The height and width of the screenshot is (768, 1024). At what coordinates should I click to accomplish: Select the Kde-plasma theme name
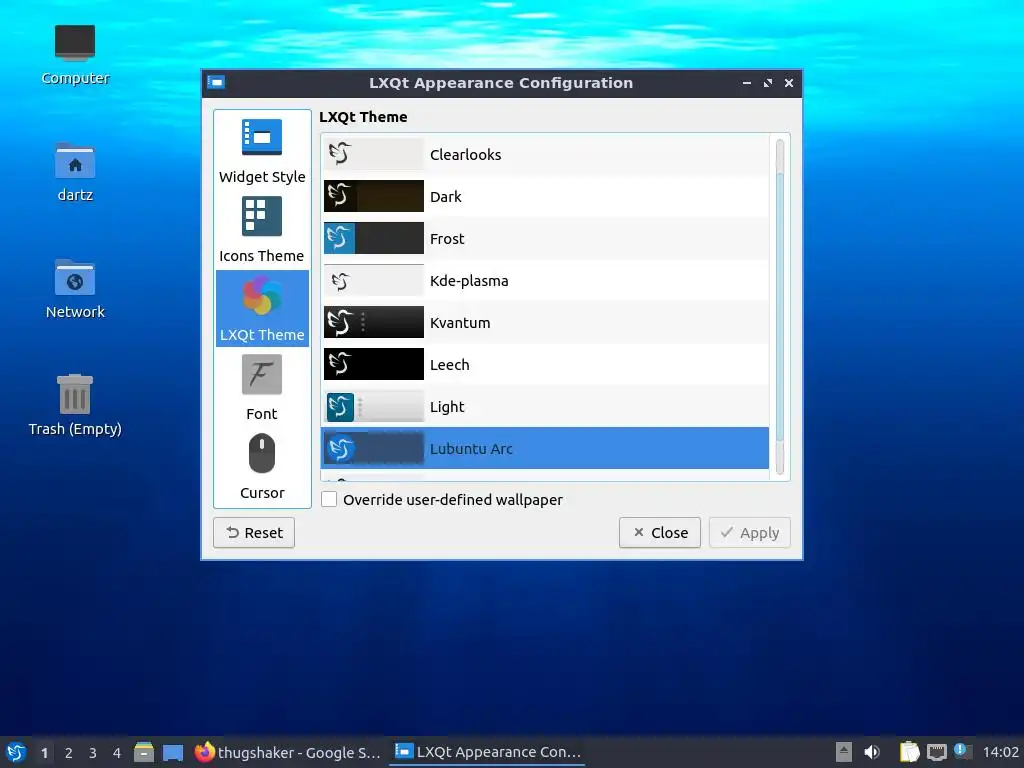[469, 281]
